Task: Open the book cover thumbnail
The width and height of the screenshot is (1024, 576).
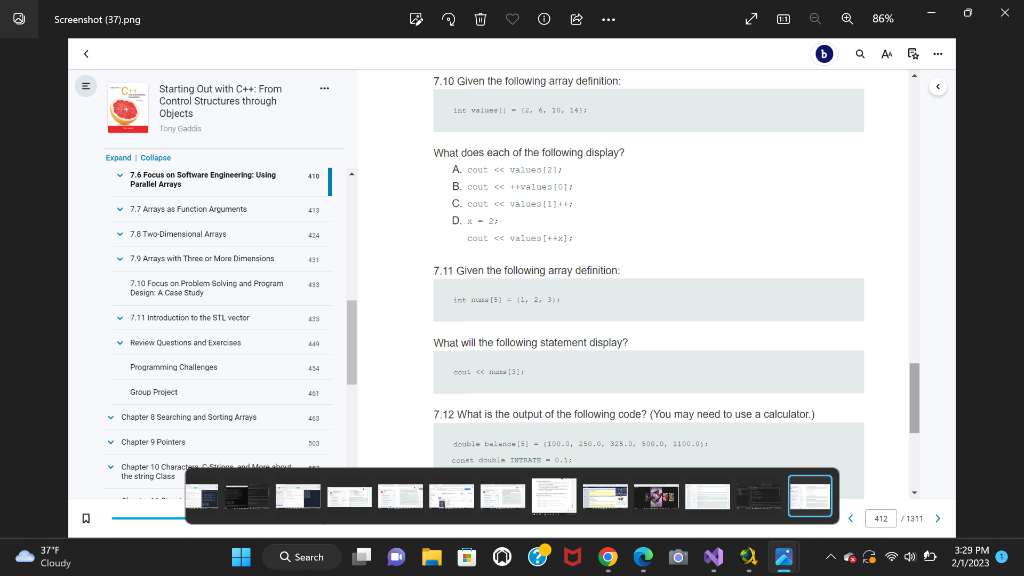Action: click(x=127, y=108)
